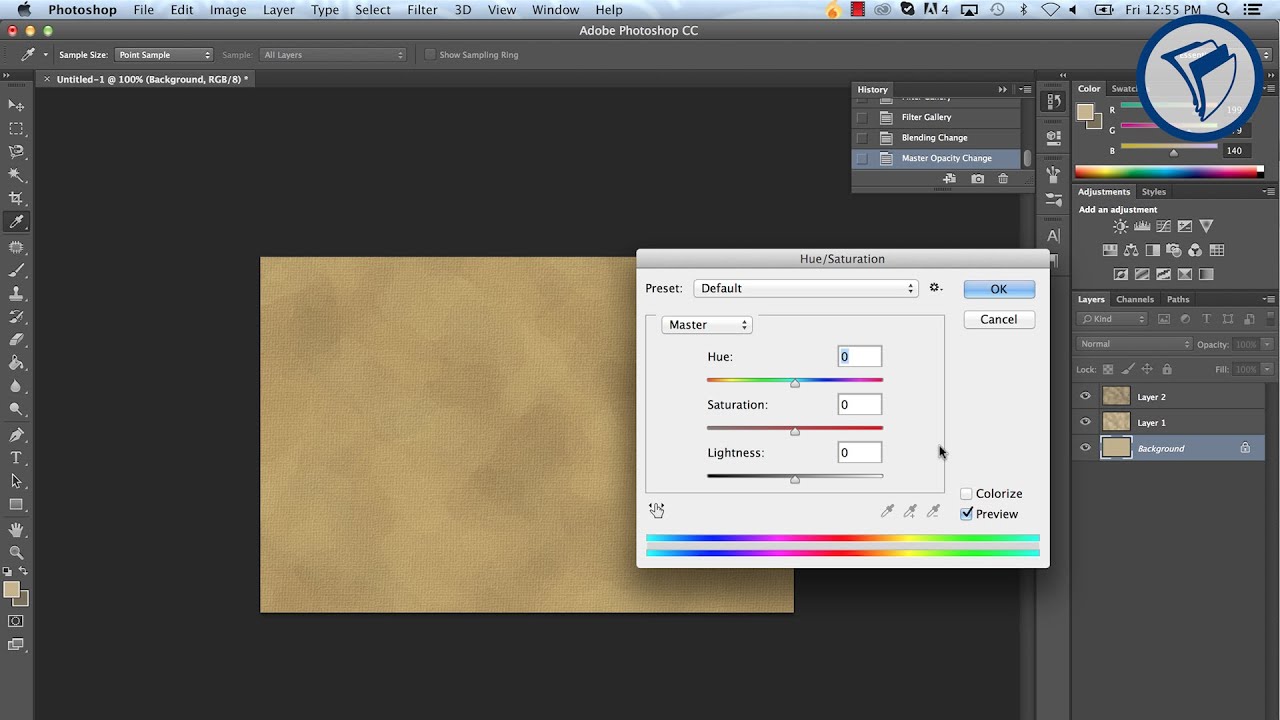This screenshot has height=720, width=1280.
Task: Switch to the Paths tab
Action: tap(1178, 299)
